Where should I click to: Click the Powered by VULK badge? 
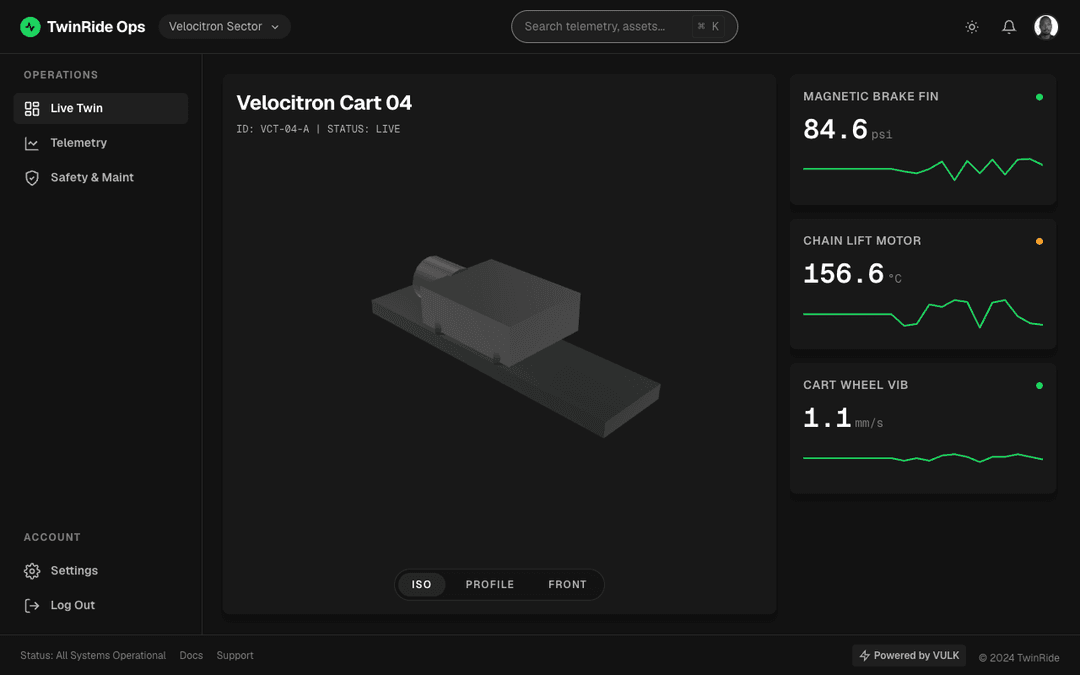pos(908,656)
